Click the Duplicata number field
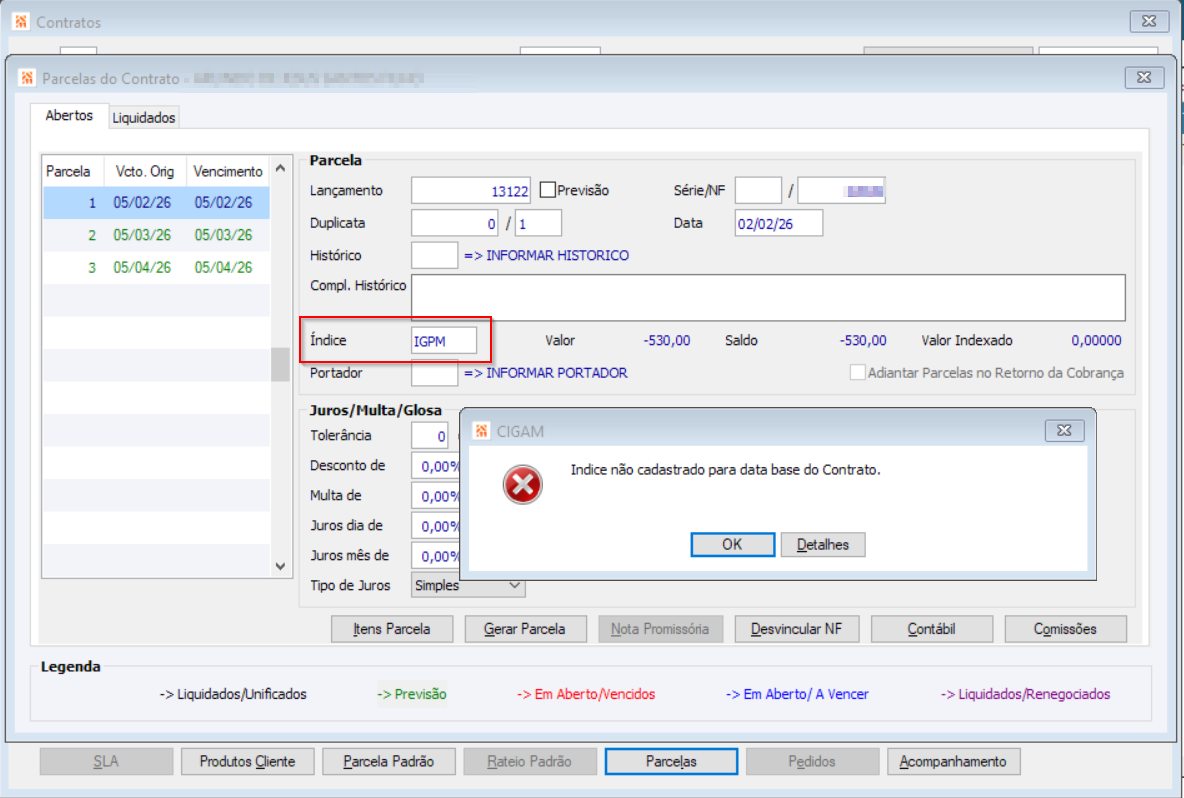 [455, 223]
